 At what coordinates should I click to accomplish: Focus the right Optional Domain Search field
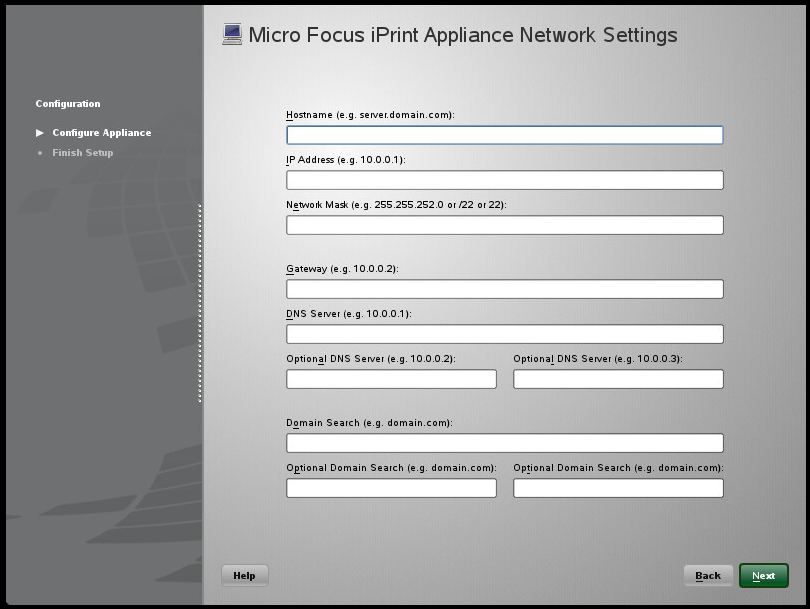618,488
